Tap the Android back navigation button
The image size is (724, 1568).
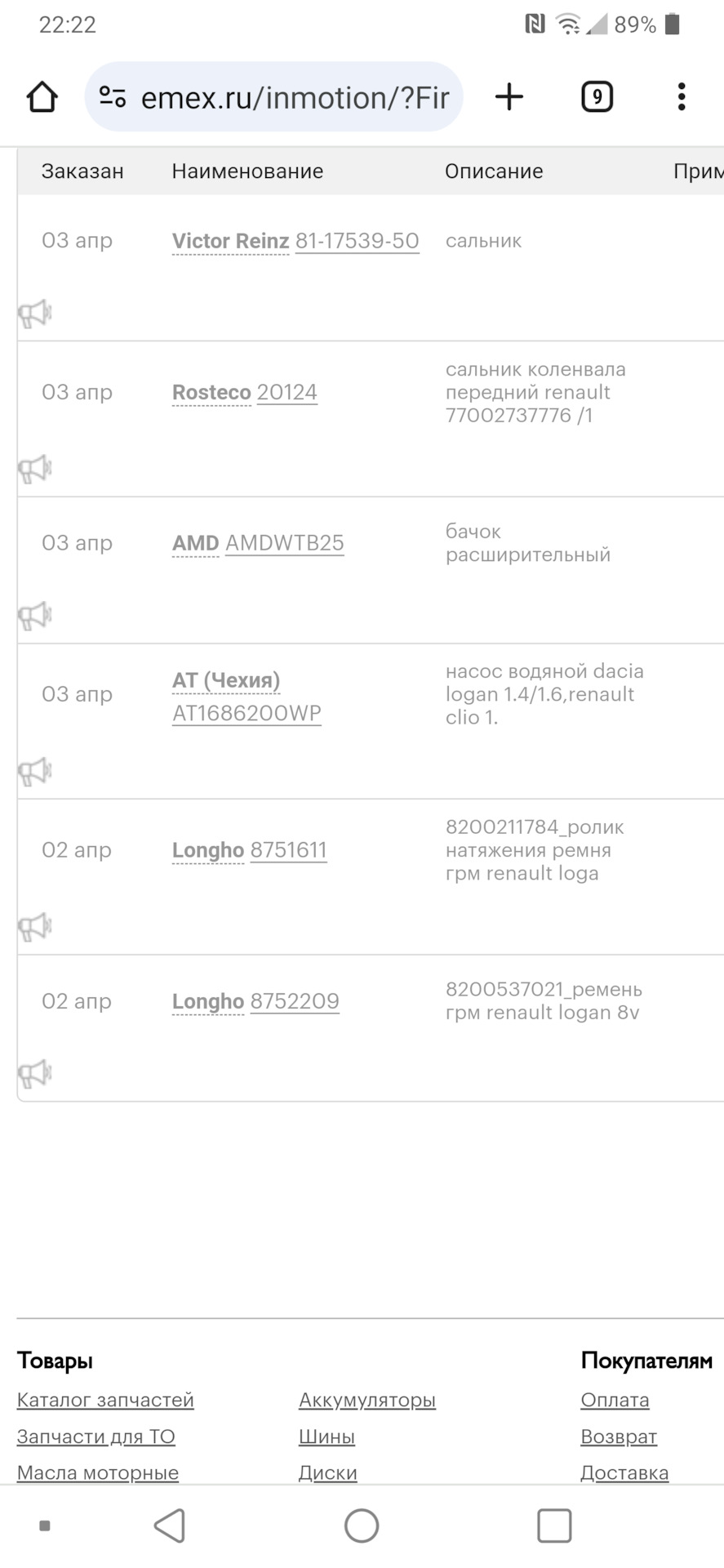170,1526
